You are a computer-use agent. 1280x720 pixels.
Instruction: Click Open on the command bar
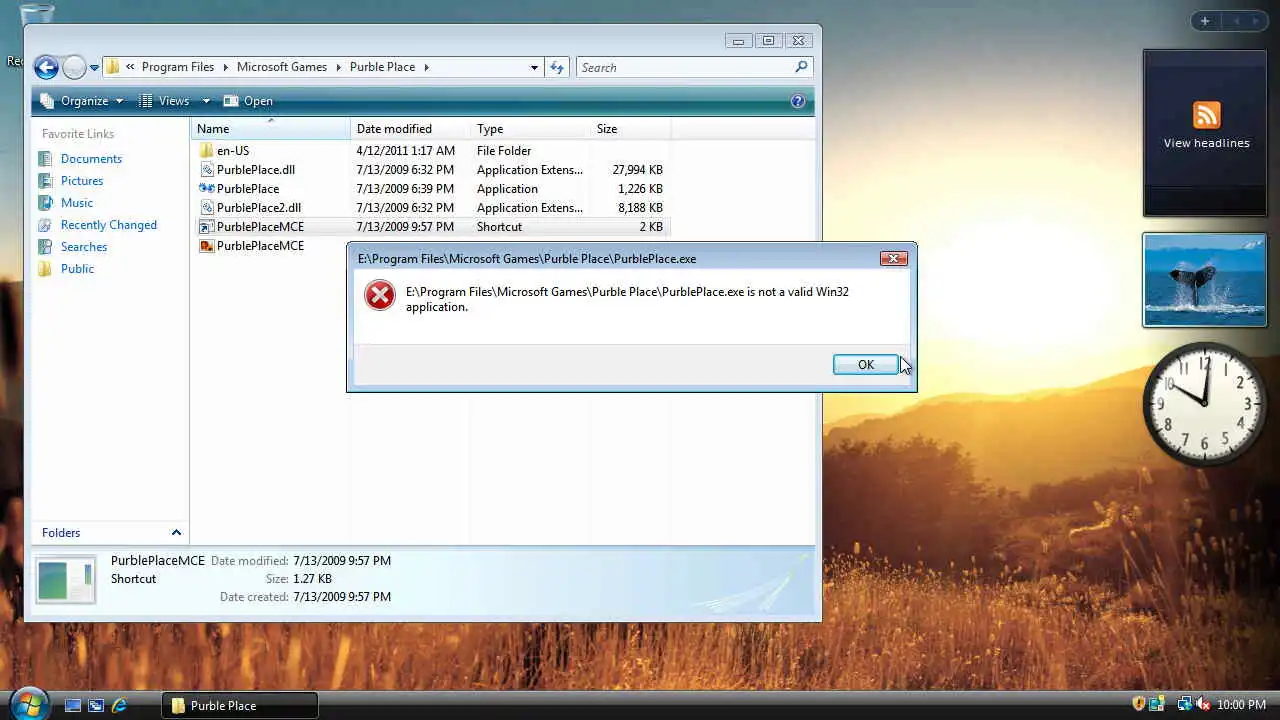(248, 101)
